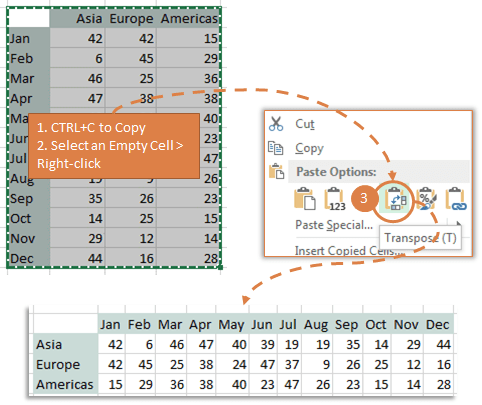
Task: Select the Feb row label in the top table
Action: [29, 58]
